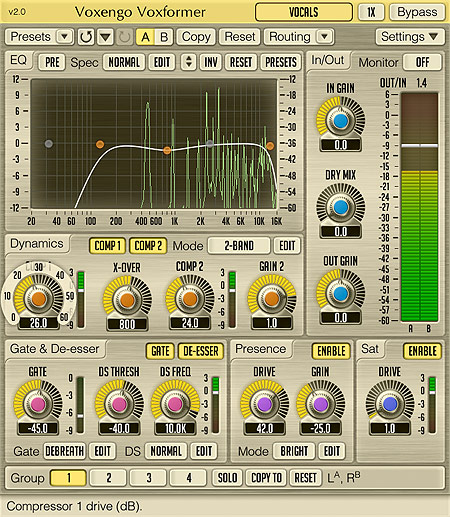Open the EQ PRESETS menu
Screen dimensions: 450x517
pyautogui.click(x=281, y=62)
